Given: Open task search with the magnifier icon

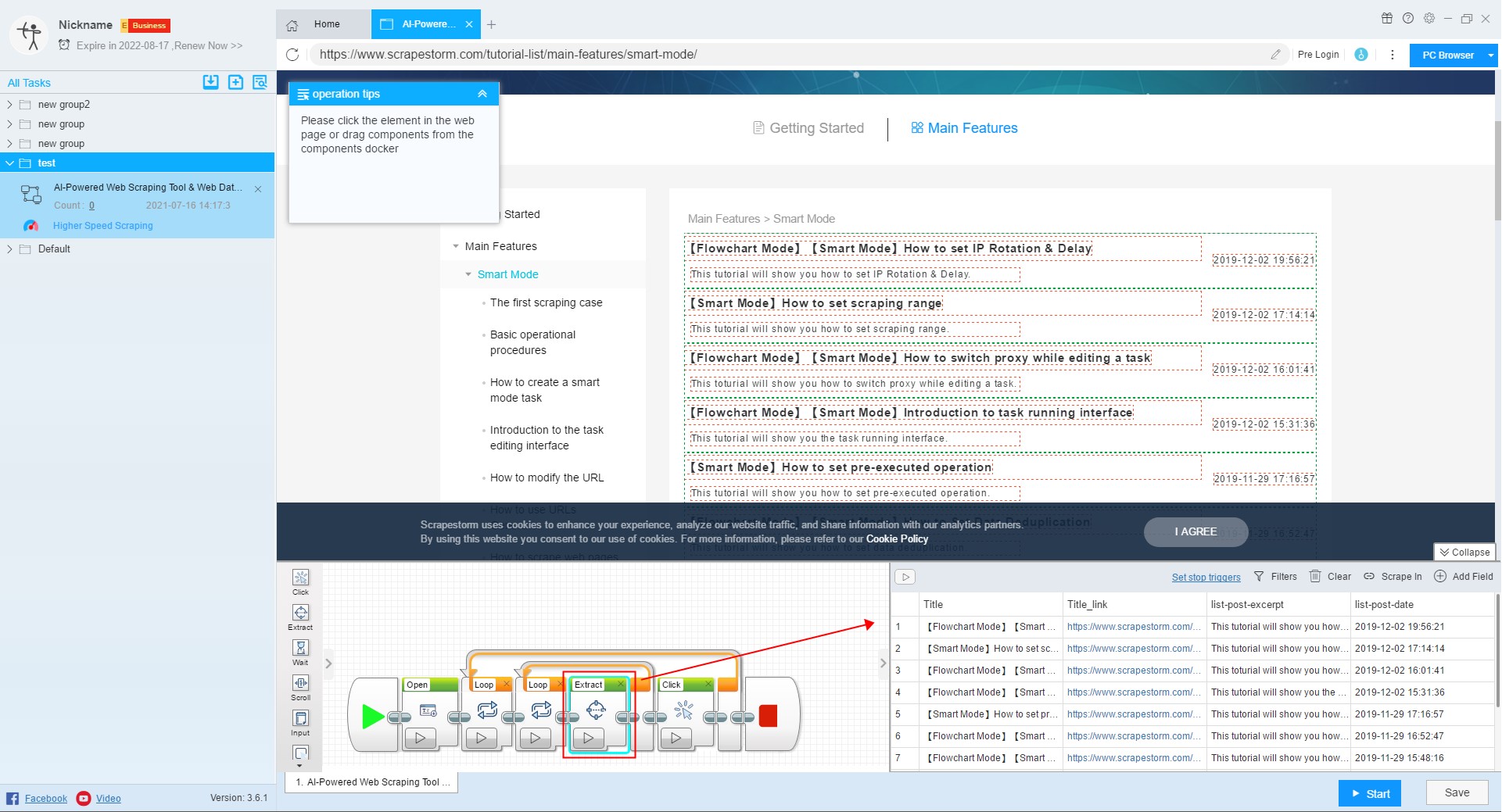Looking at the screenshot, I should click(x=260, y=82).
